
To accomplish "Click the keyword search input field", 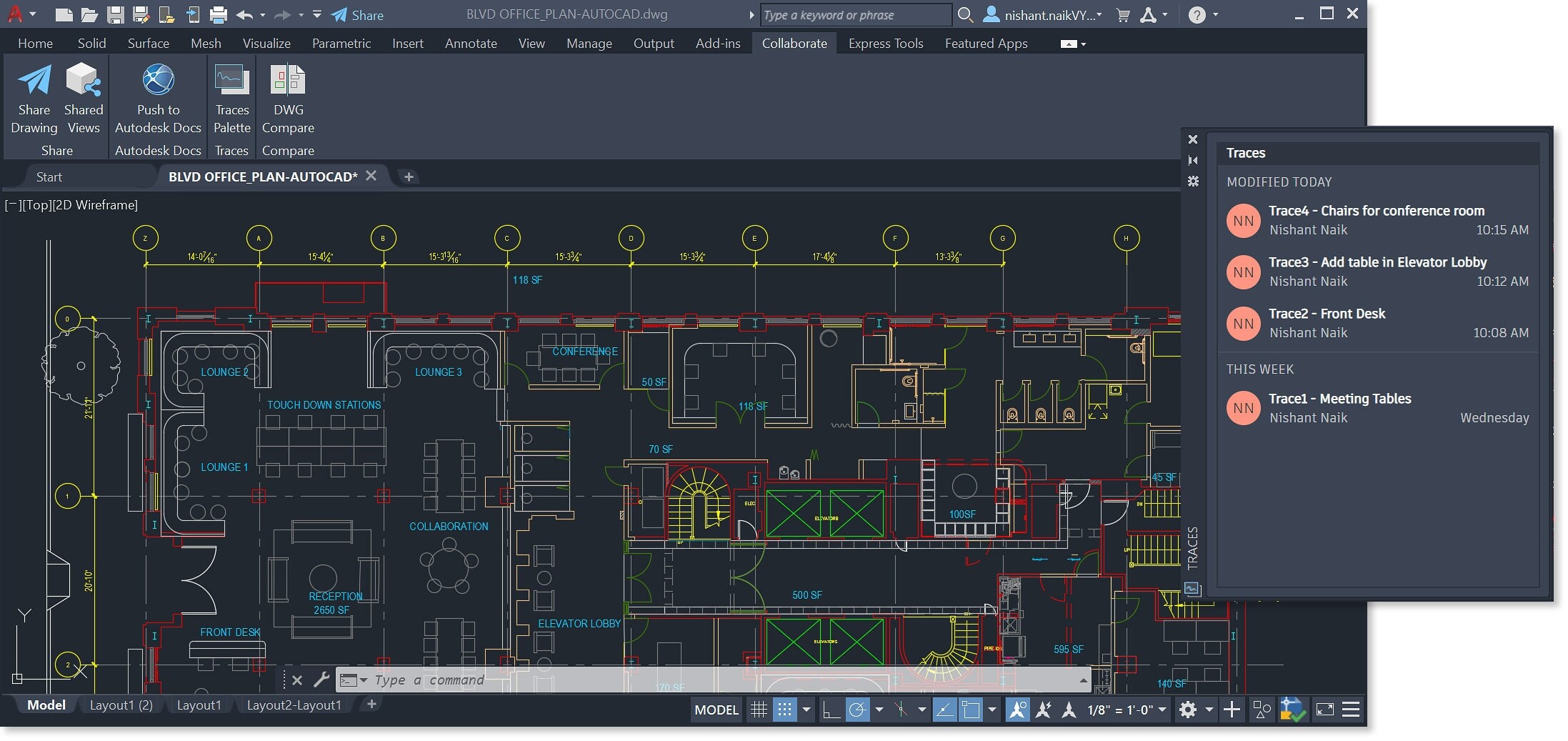I will point(856,14).
